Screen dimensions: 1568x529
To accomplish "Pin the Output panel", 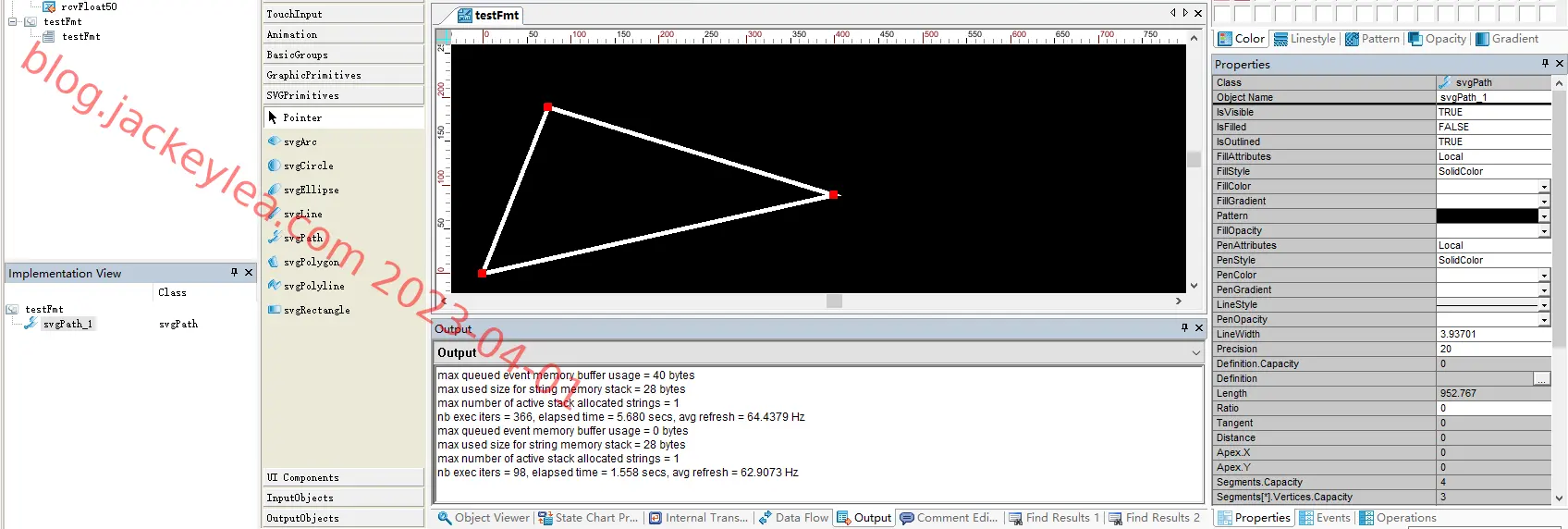I will tap(1184, 327).
